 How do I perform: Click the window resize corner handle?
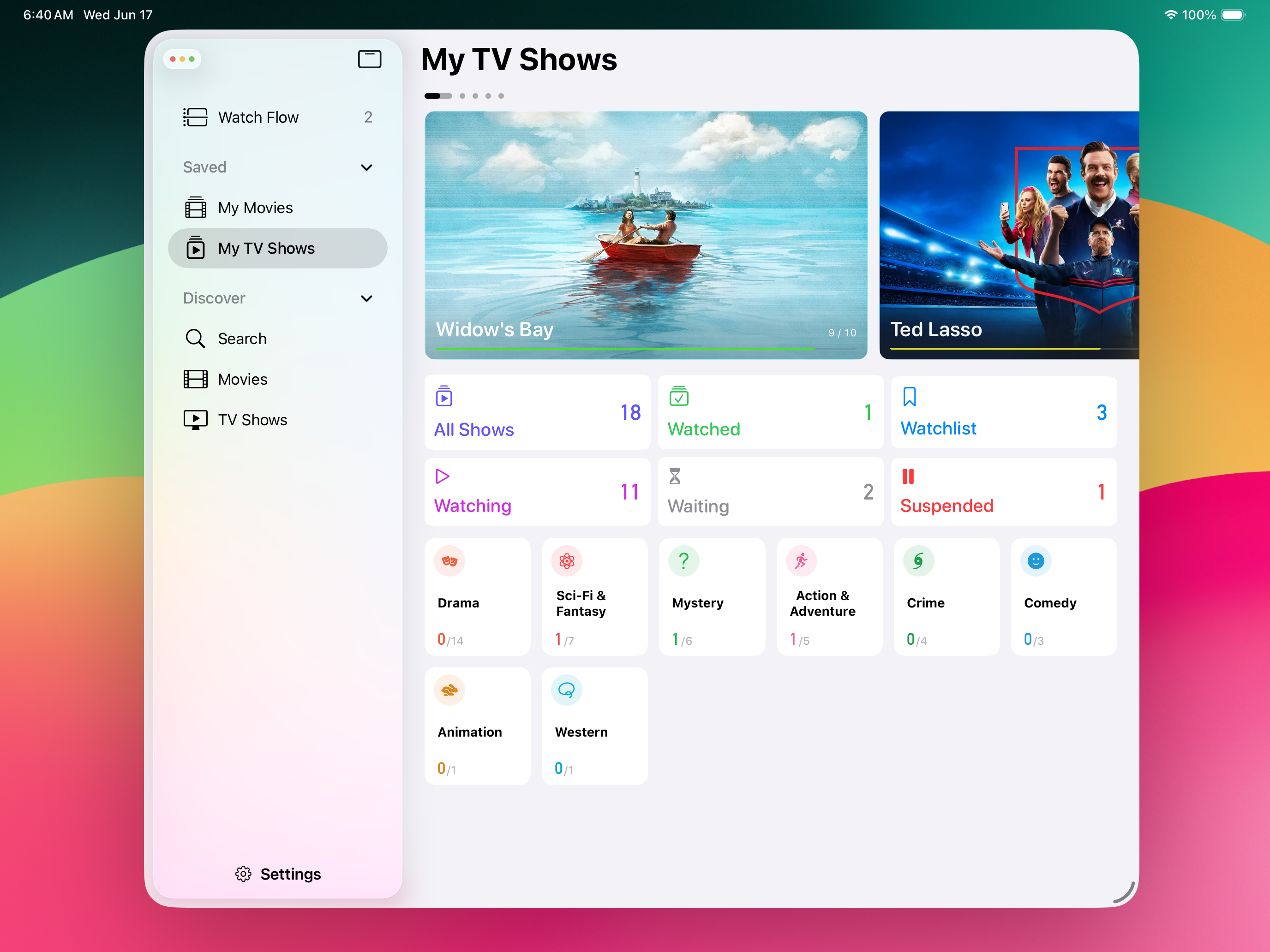point(1124,893)
